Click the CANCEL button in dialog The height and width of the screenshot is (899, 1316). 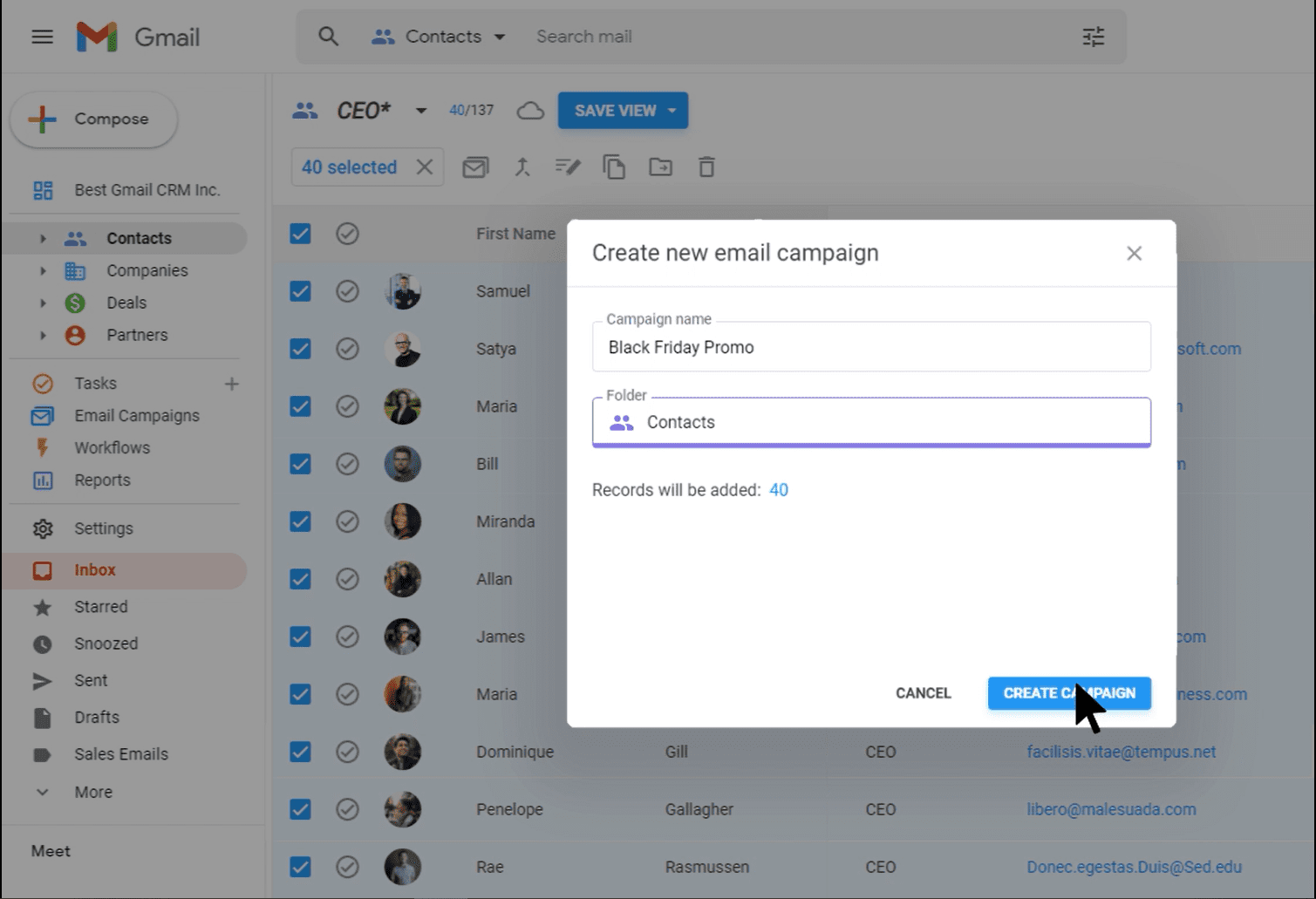click(x=923, y=693)
